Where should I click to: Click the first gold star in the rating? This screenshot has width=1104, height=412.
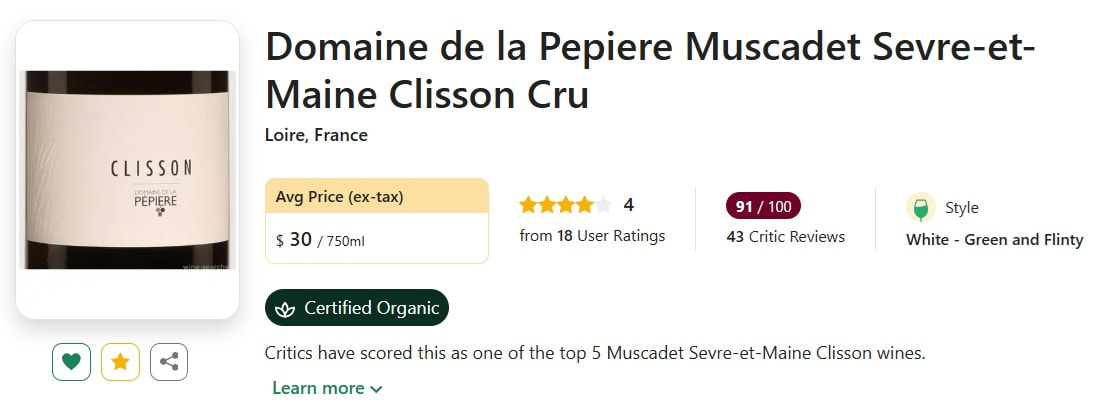coord(528,206)
